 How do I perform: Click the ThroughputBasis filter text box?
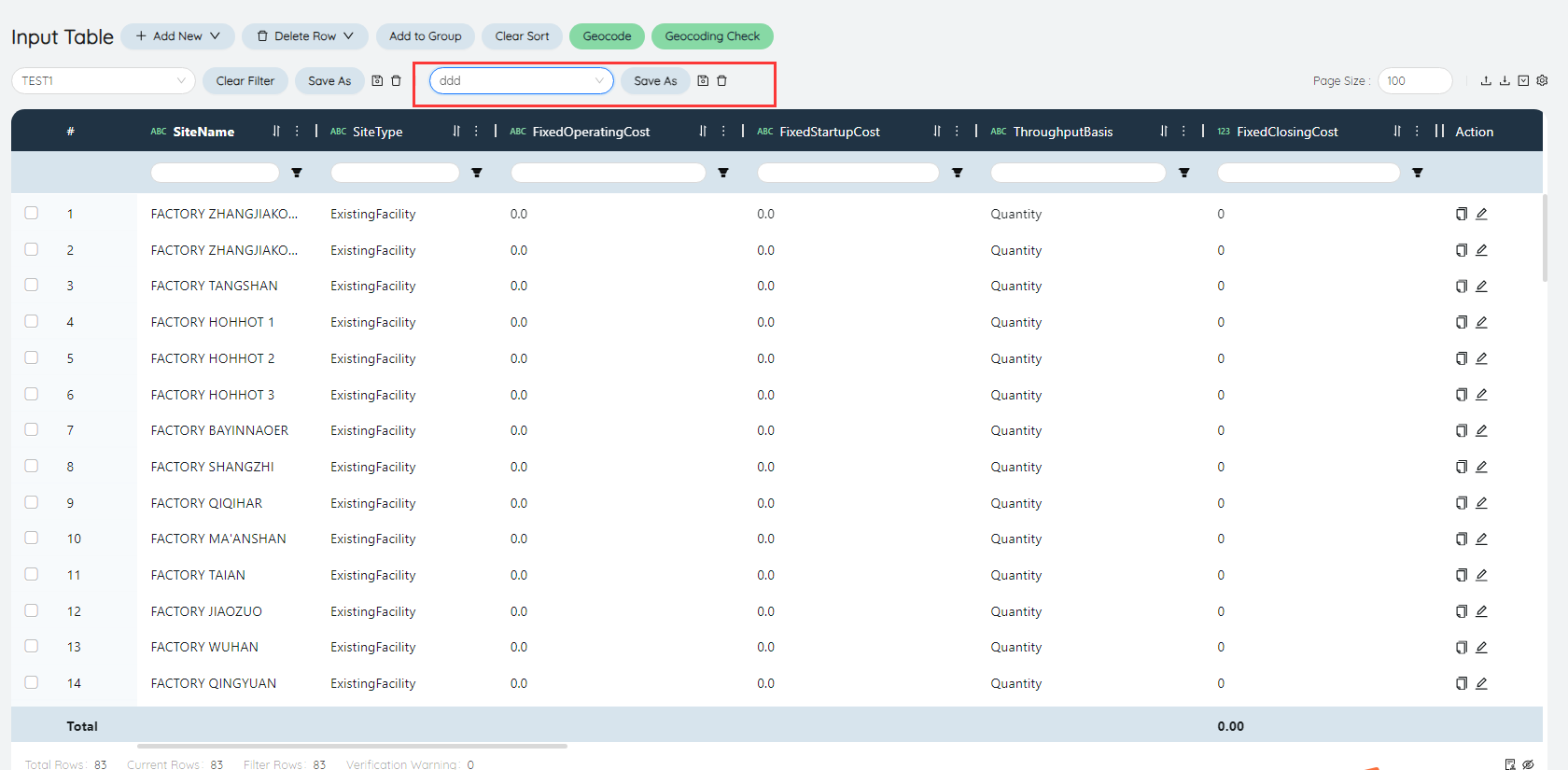pos(1078,173)
